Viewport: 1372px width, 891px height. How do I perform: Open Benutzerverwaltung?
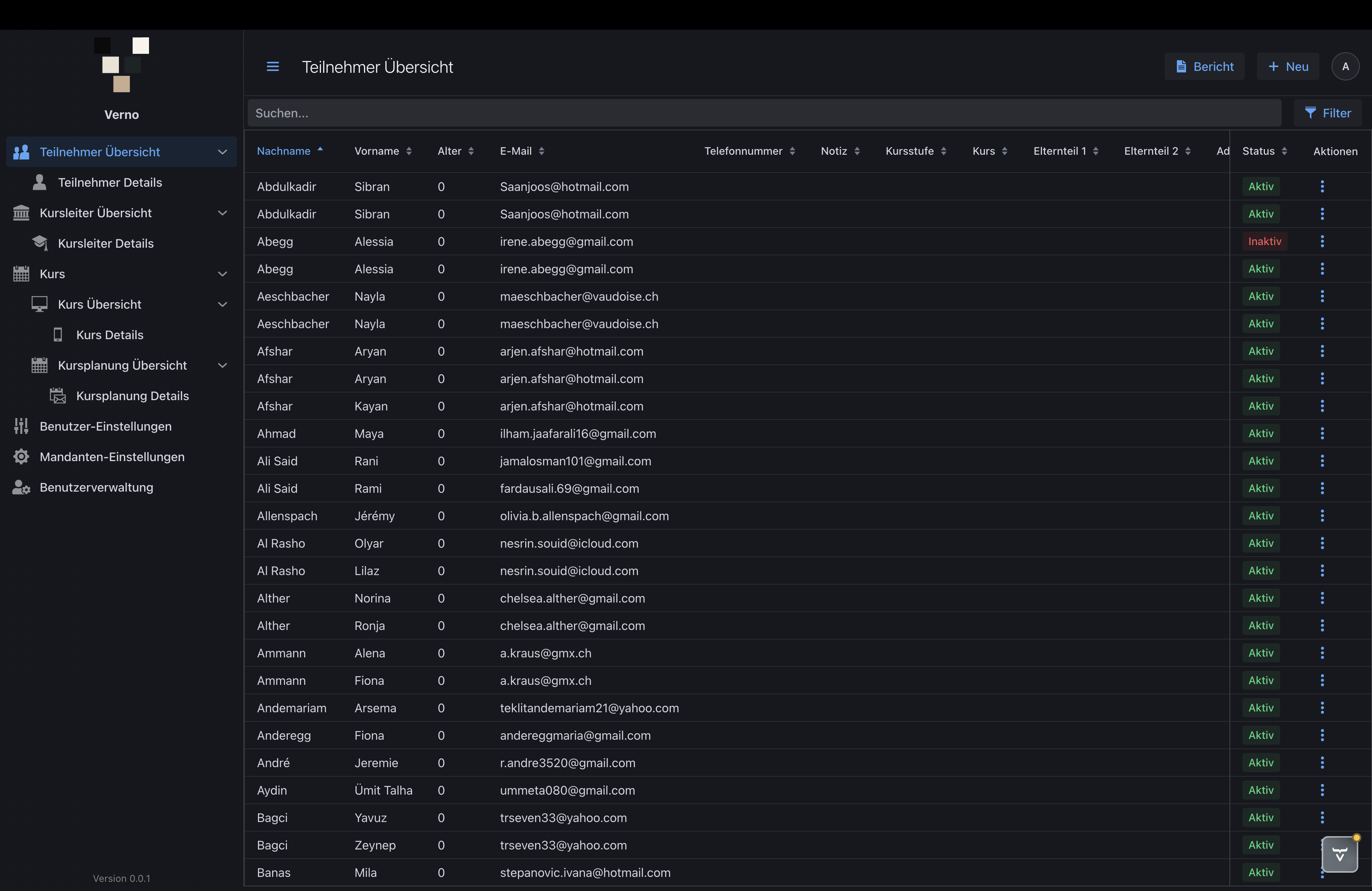(x=96, y=487)
